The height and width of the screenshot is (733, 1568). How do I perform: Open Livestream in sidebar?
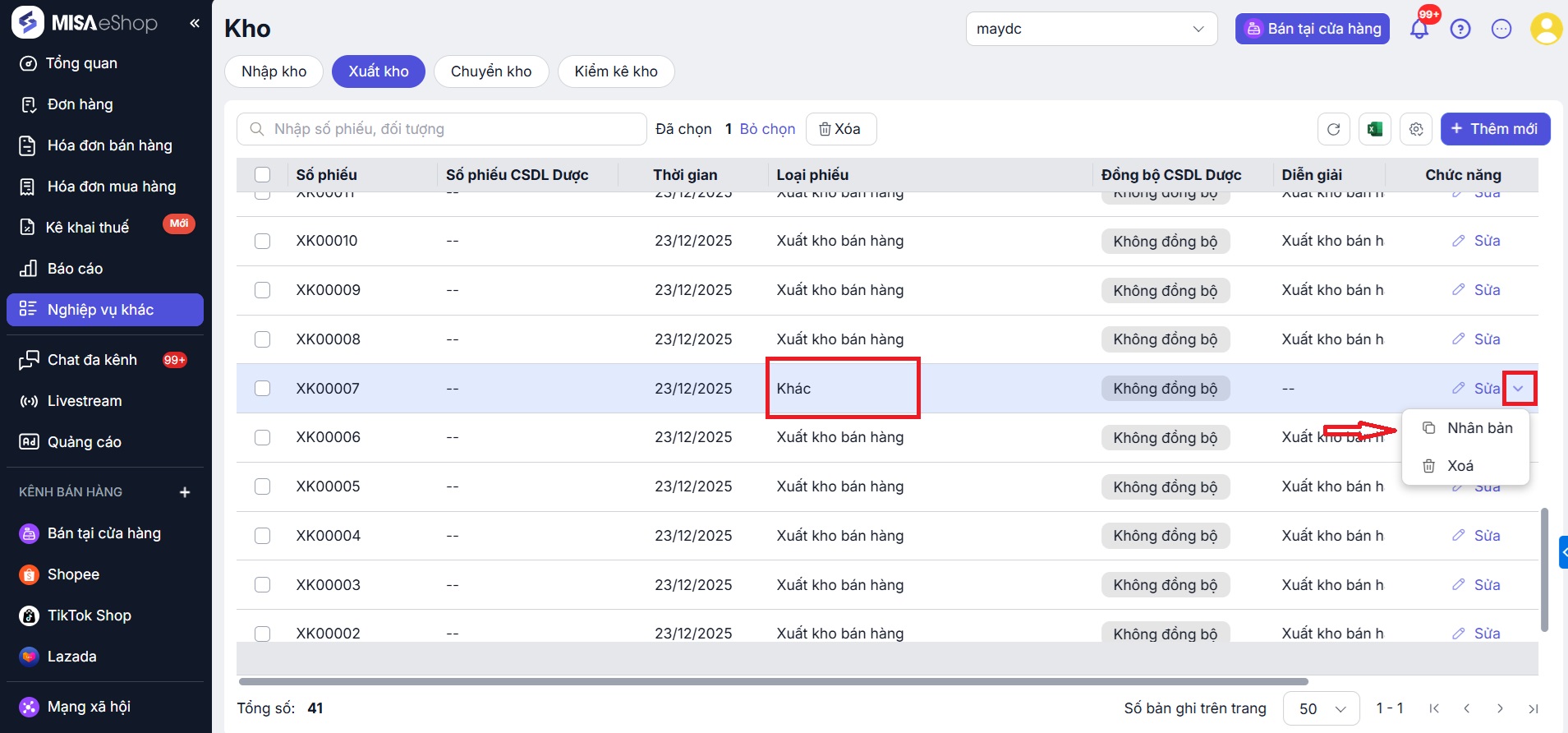[105, 401]
